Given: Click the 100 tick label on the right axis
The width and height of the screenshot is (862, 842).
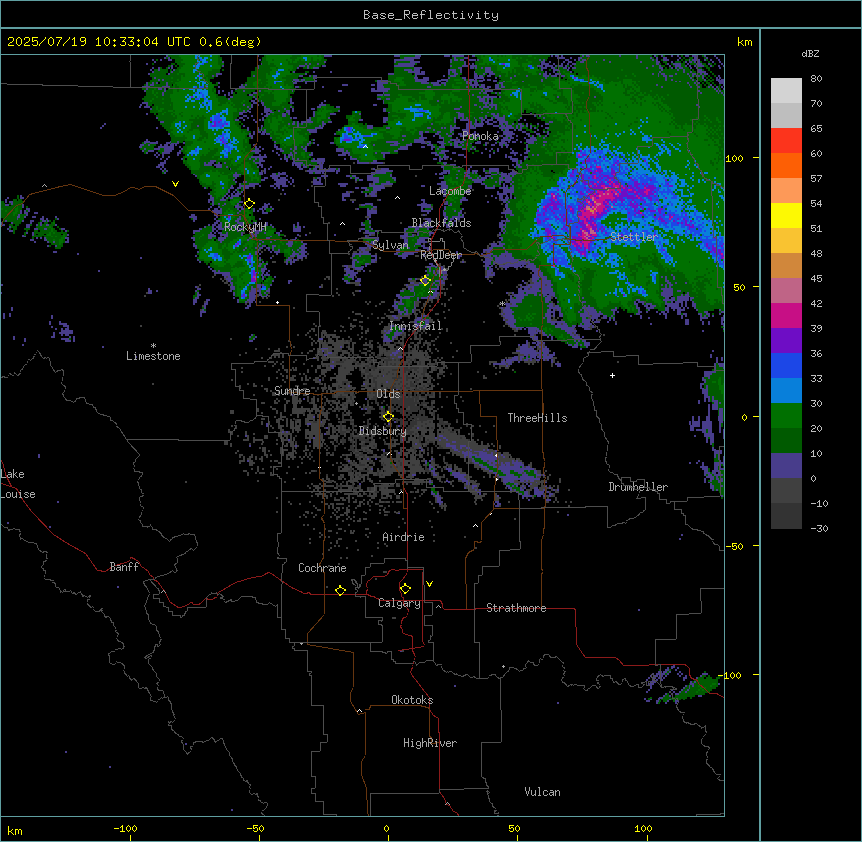Looking at the screenshot, I should 734,158.
